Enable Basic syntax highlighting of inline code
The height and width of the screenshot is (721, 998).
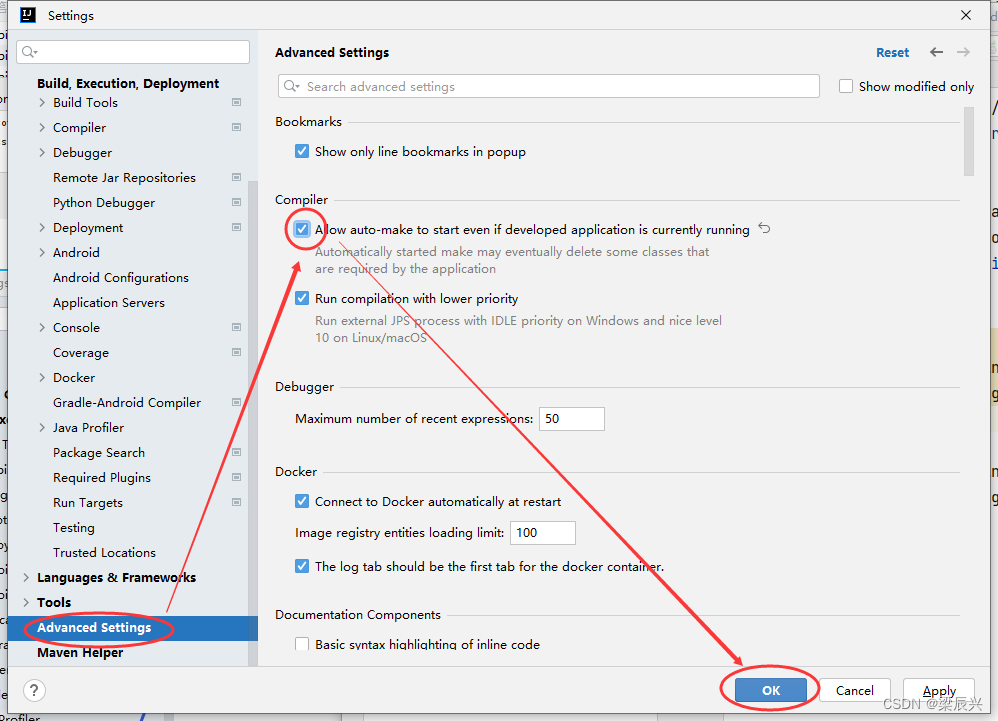(x=302, y=644)
